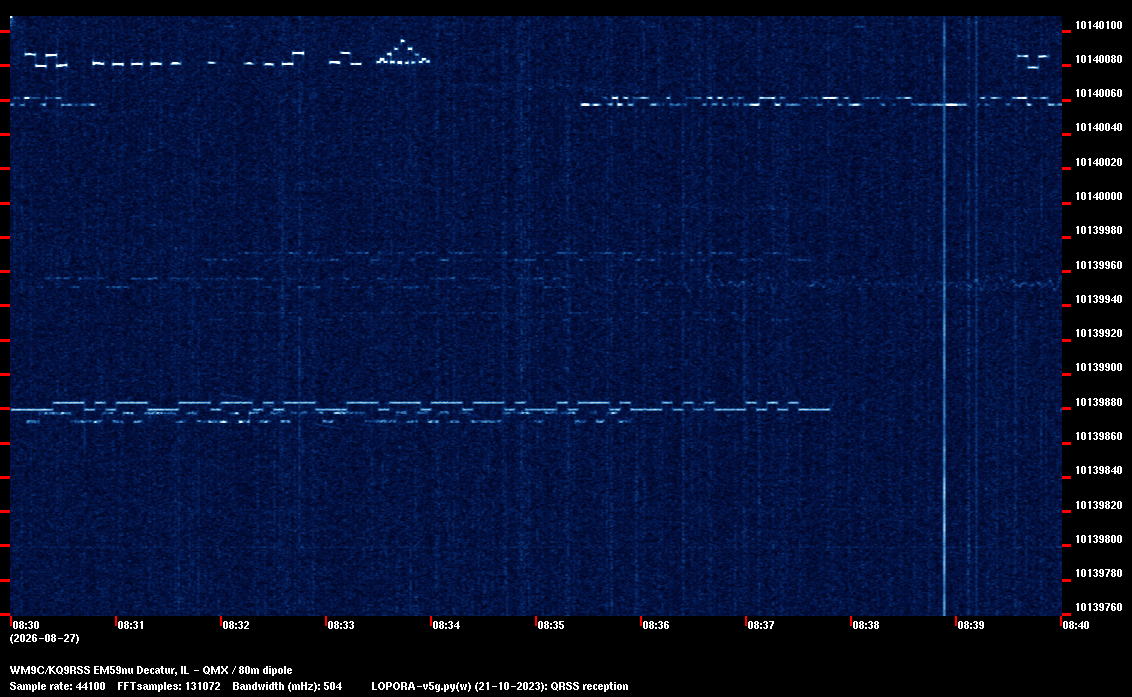Click the 10140020 frequency label
Image resolution: width=1132 pixels, height=697 pixels.
click(1099, 162)
